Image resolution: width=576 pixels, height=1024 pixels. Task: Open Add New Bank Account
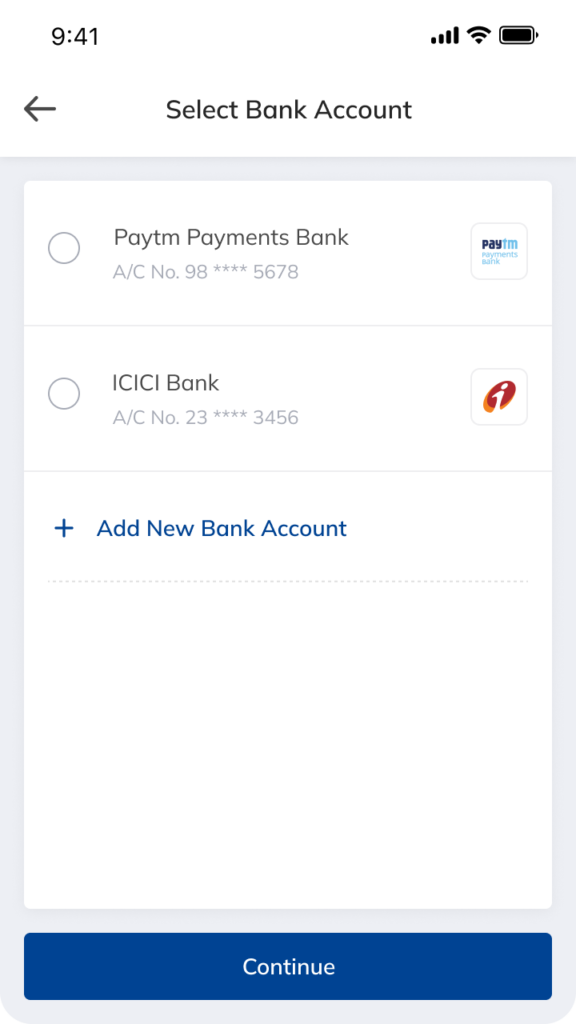[x=220, y=528]
